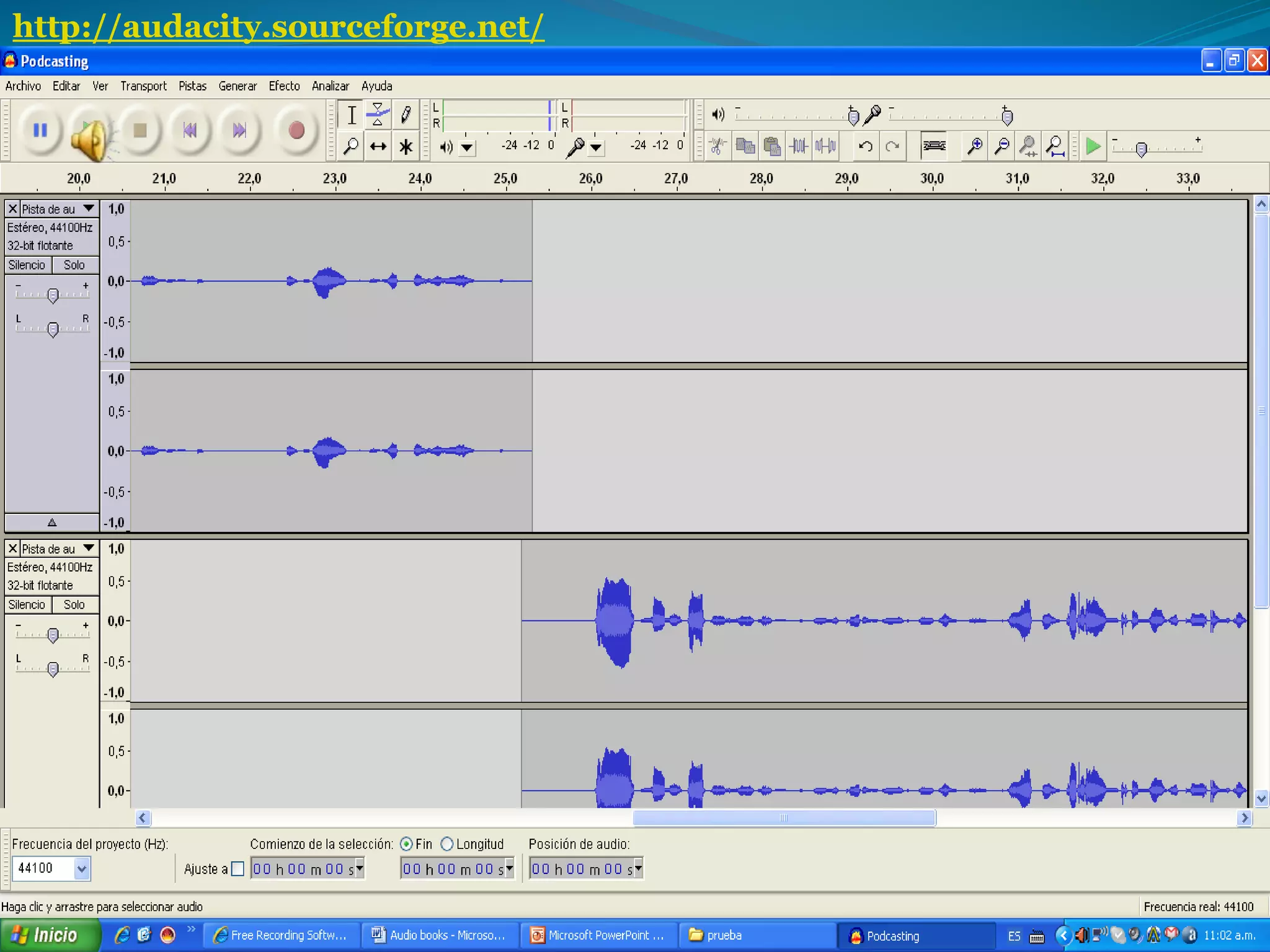Open audio position time format dropdown

[x=639, y=868]
